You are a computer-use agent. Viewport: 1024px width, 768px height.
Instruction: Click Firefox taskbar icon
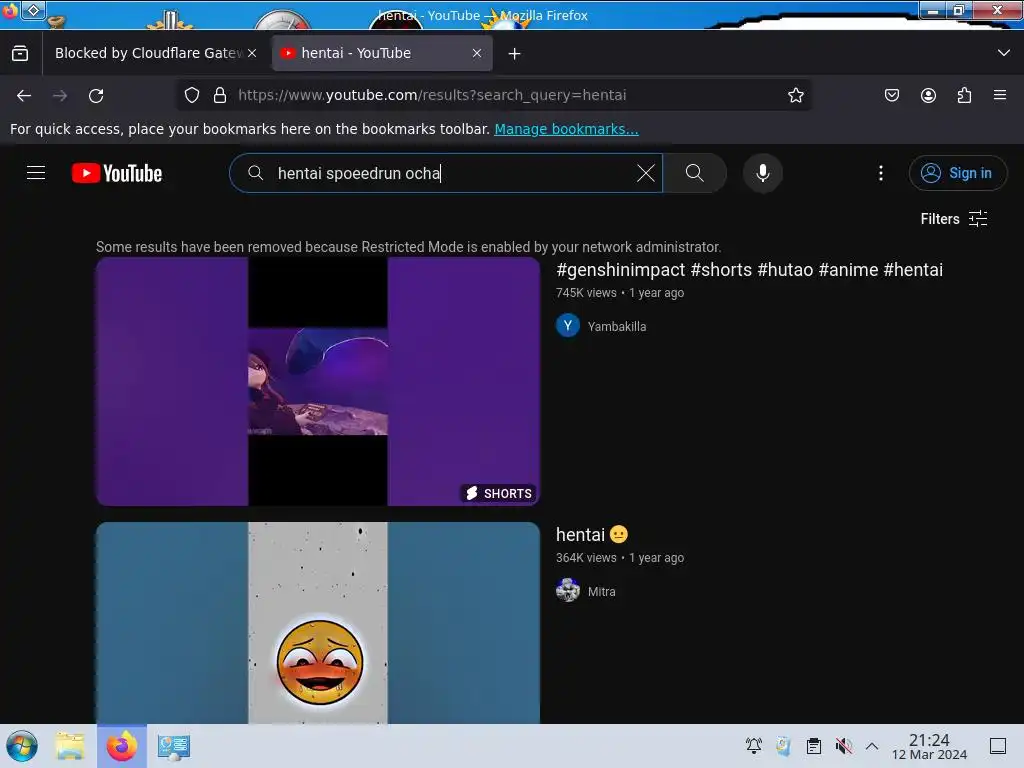tap(122, 746)
